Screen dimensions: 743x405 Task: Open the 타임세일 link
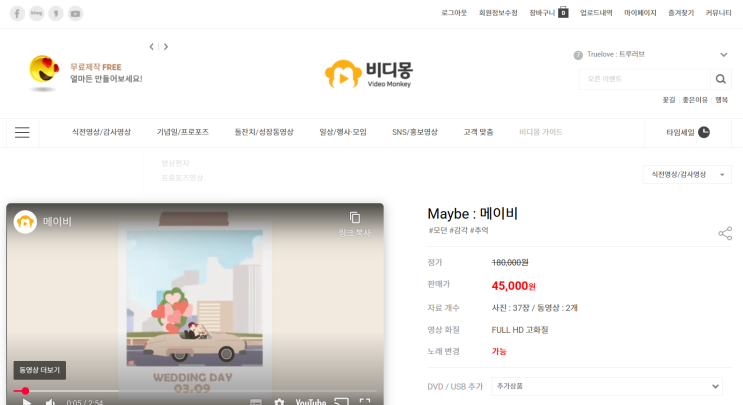tap(680, 132)
